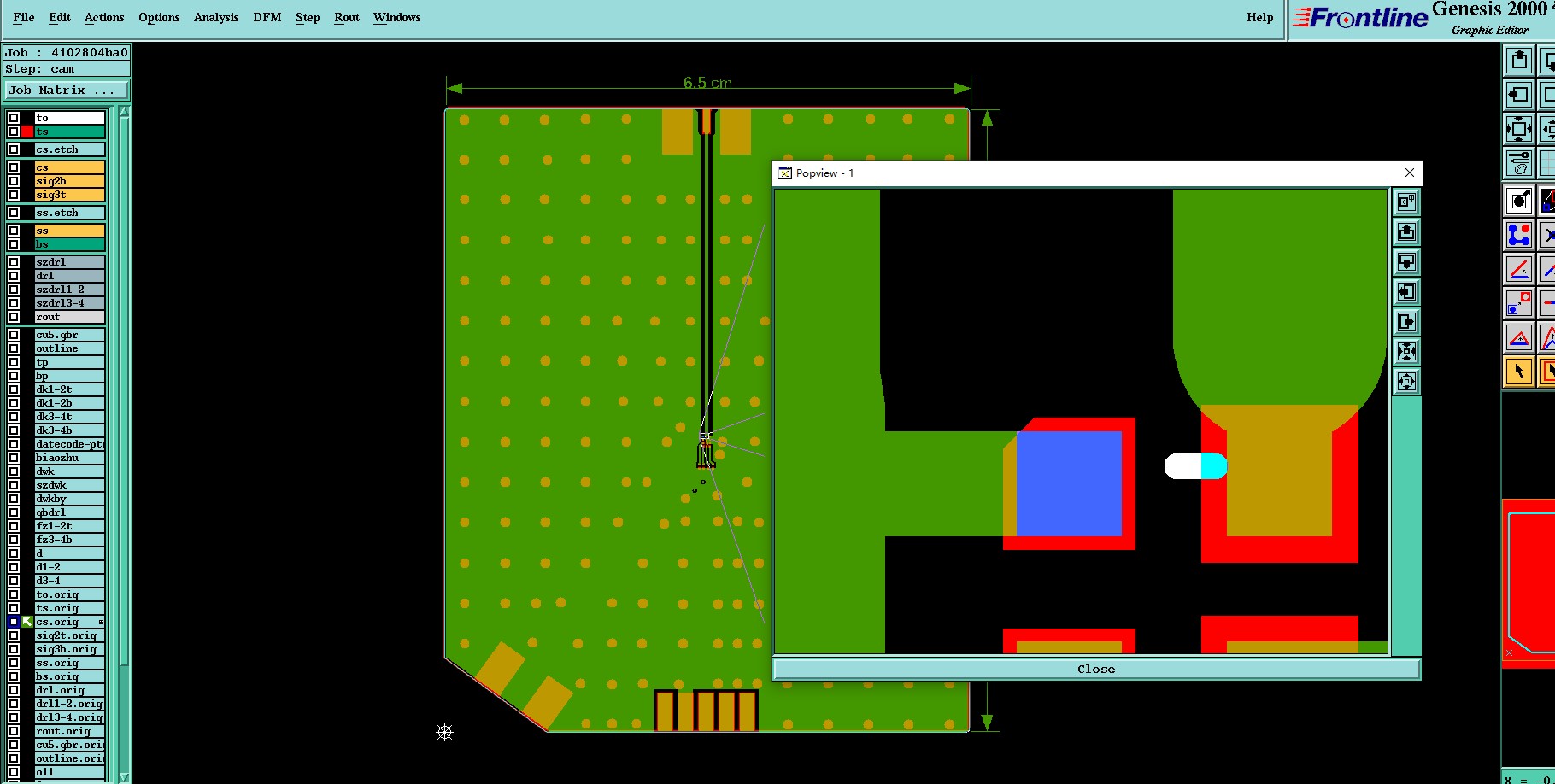Select the blue-to-red square move tool

(x=1518, y=303)
